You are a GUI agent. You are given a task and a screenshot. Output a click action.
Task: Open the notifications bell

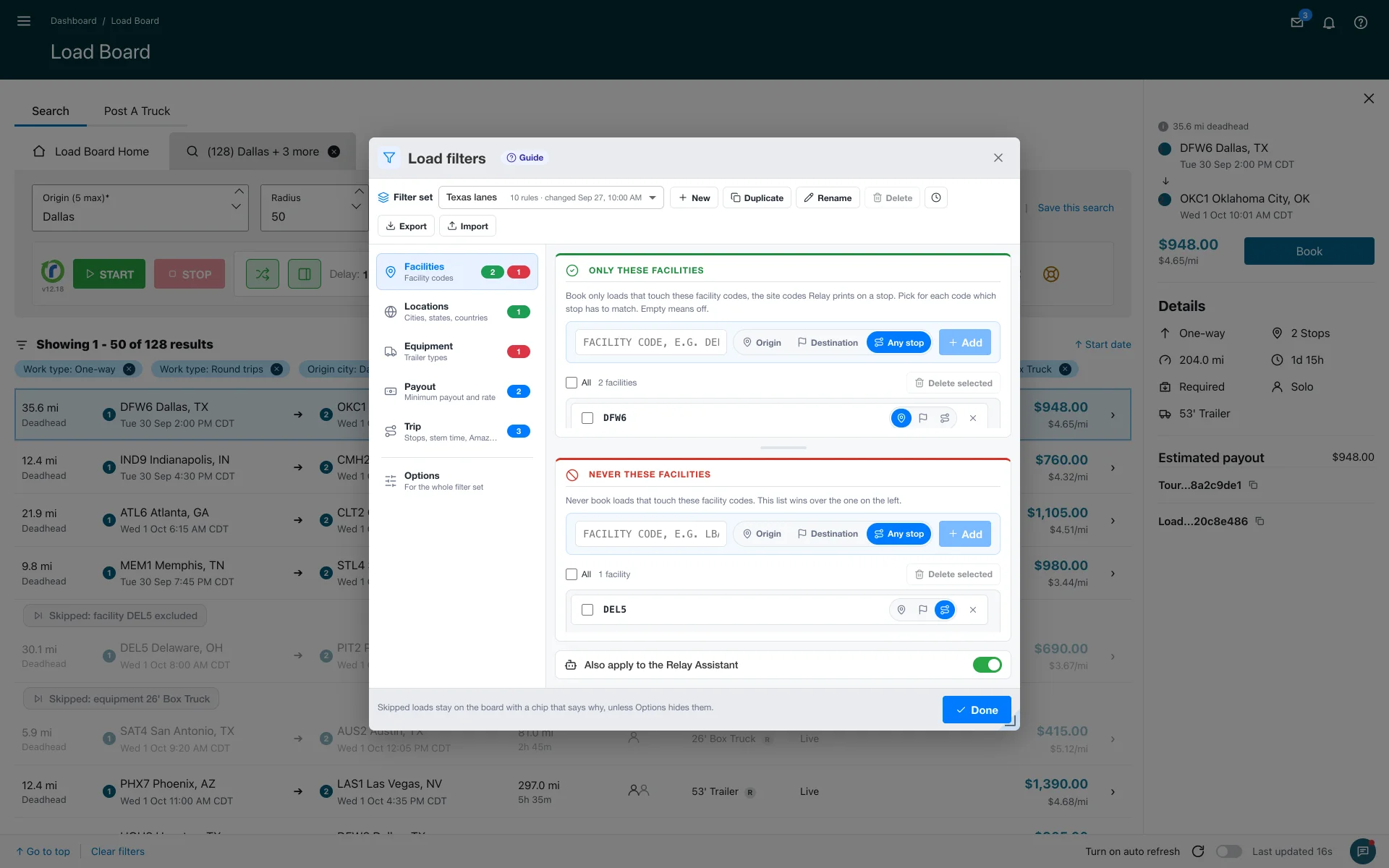1329,22
